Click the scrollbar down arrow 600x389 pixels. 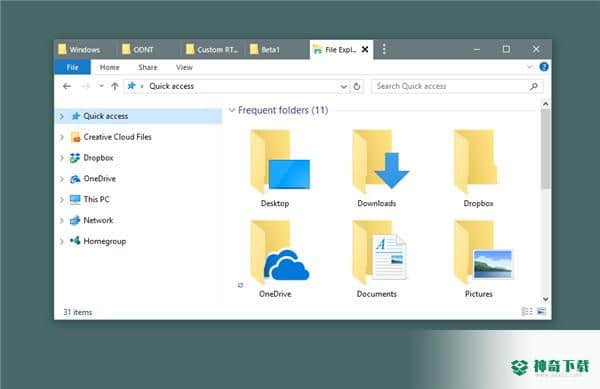[546, 299]
